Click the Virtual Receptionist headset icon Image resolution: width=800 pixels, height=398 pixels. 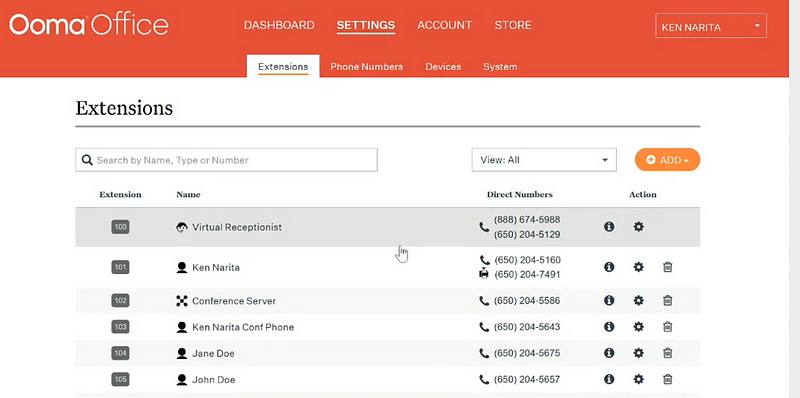182,228
